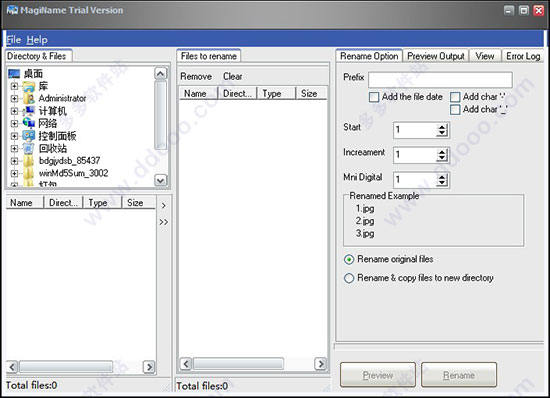Open the File menu
The width and height of the screenshot is (550, 398).
tap(14, 40)
